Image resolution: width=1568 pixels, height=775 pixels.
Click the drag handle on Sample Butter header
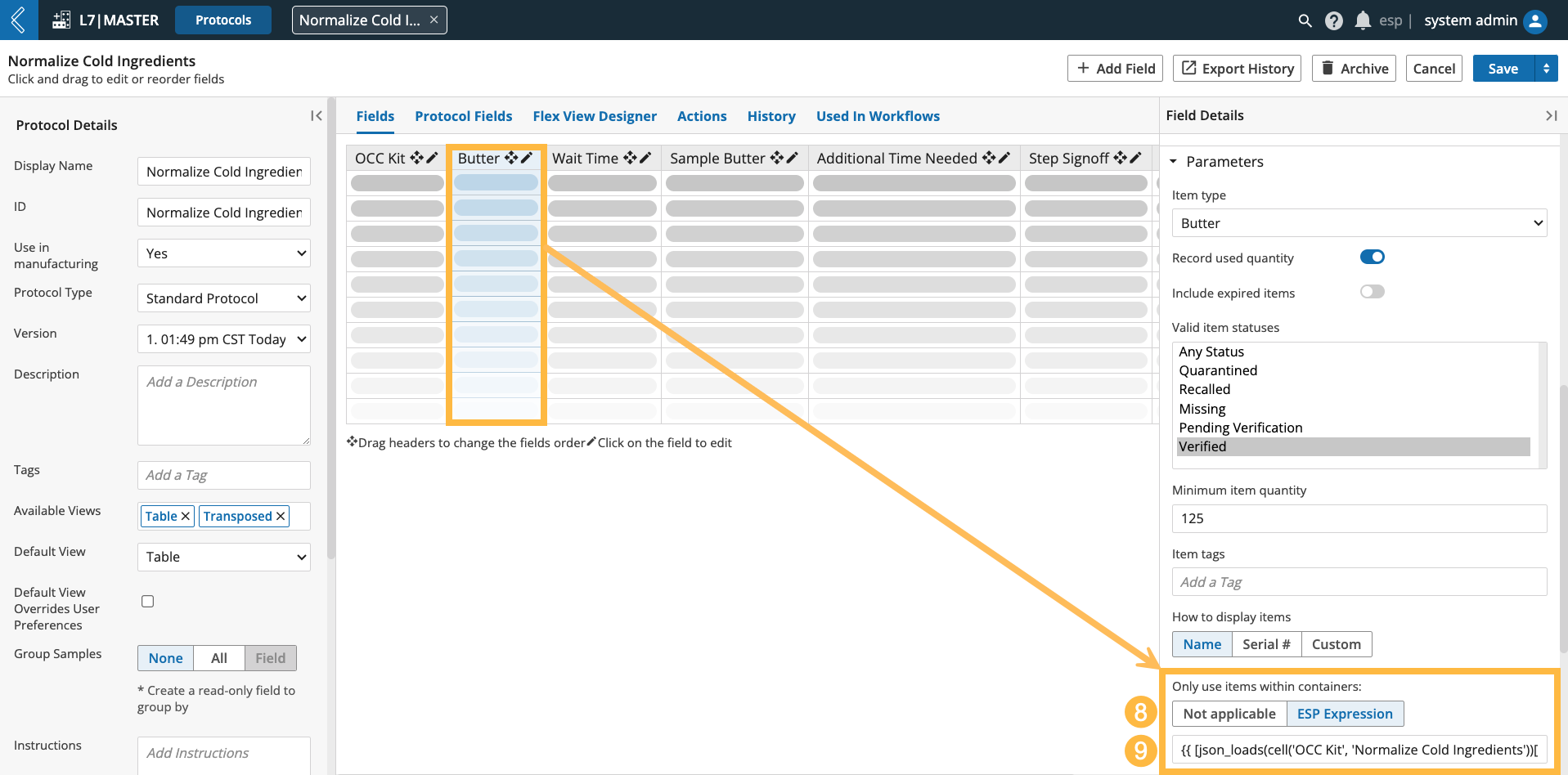[777, 158]
